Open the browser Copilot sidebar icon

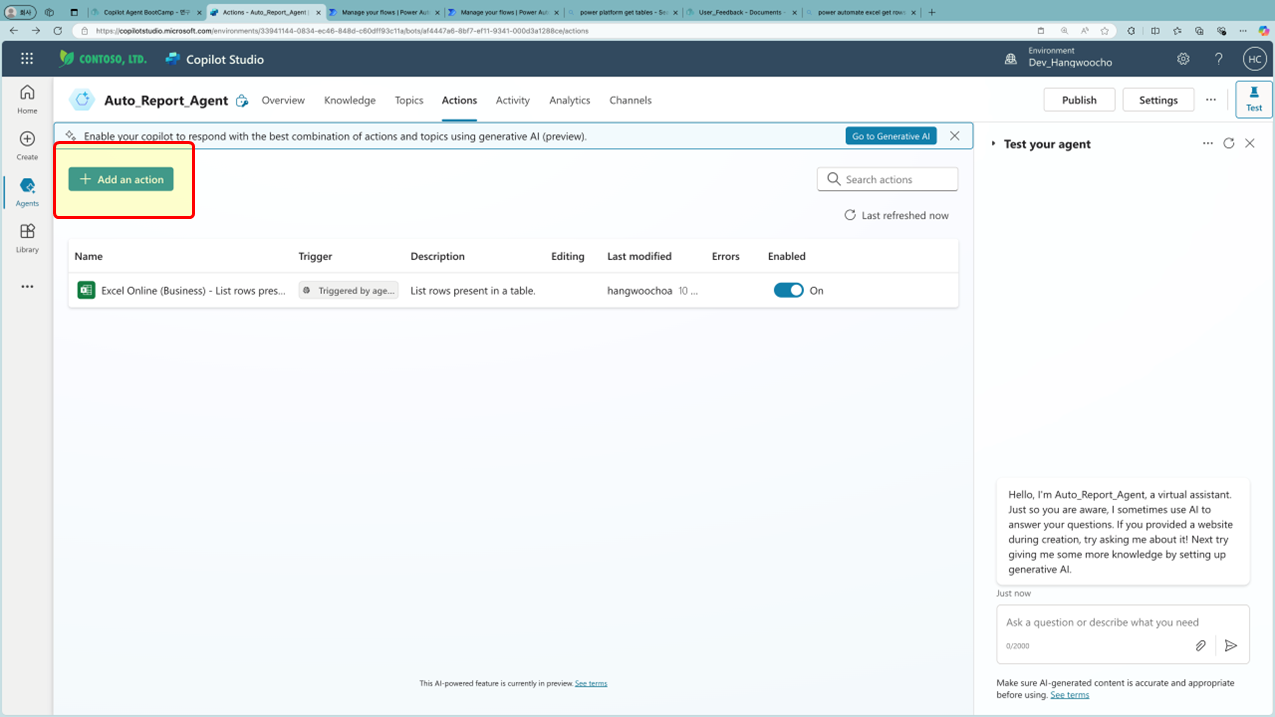1263,31
